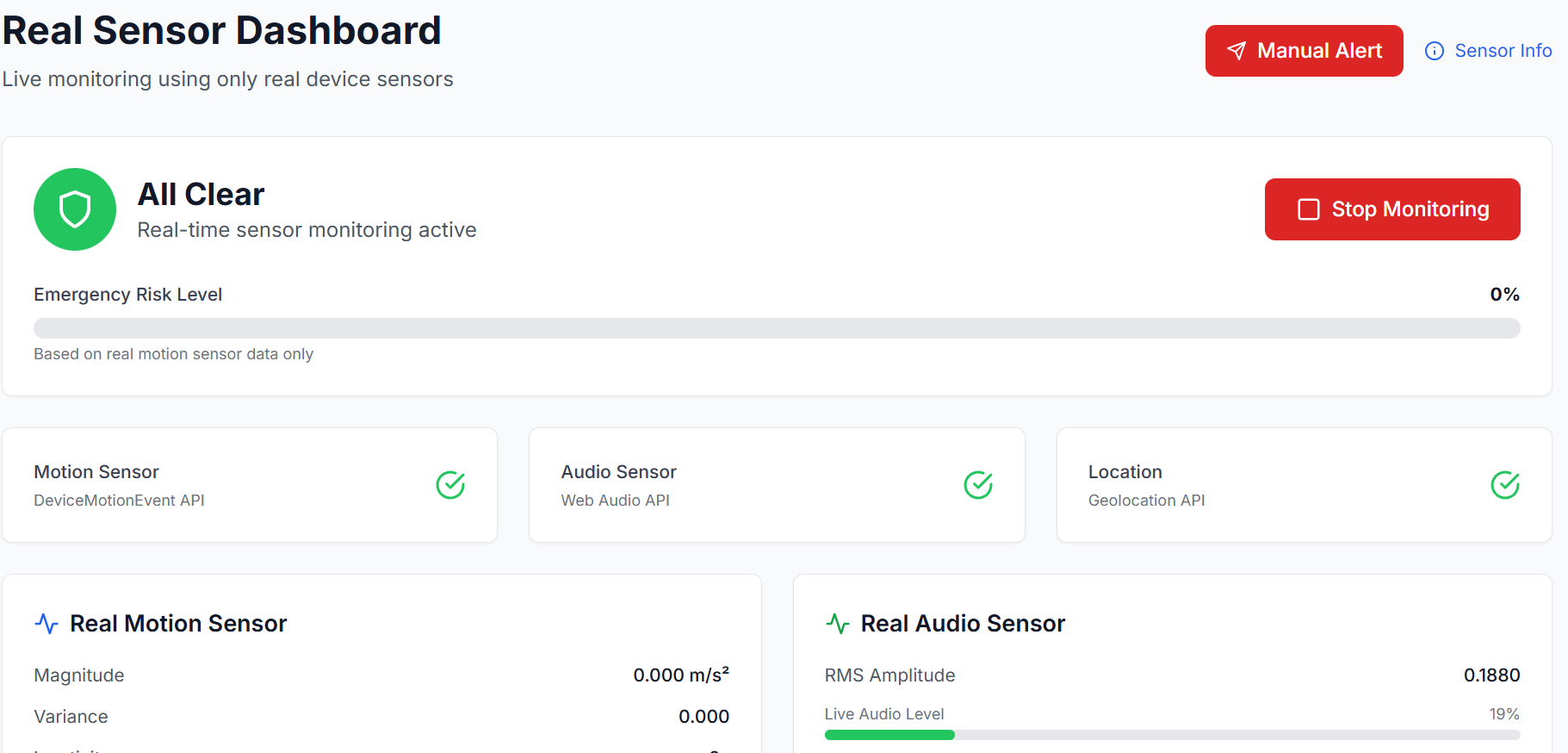Click the Emergency Risk Level progress bar
Screen dimensions: 1568x753
(x=777, y=328)
